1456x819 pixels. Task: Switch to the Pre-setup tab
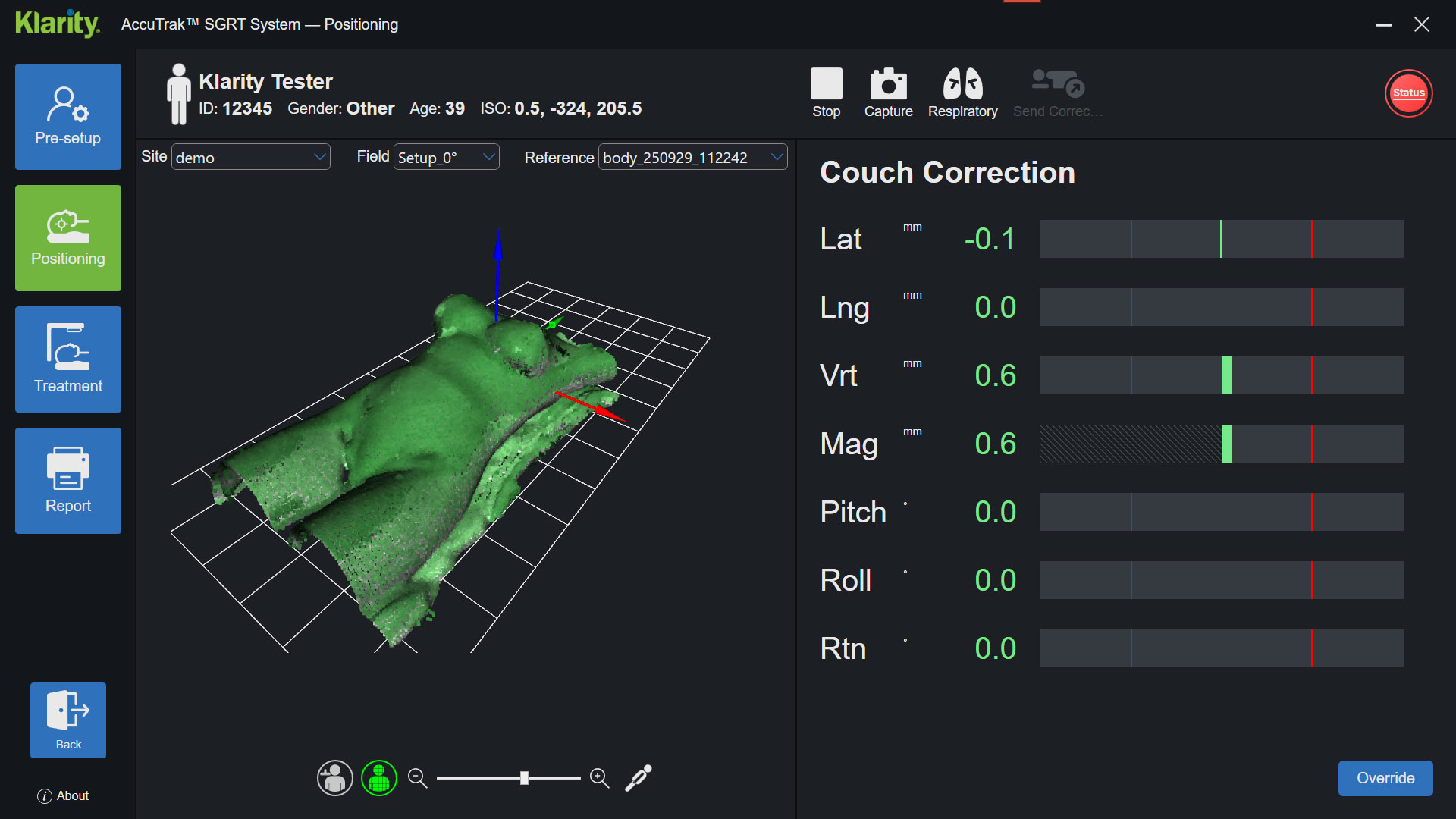tap(68, 117)
